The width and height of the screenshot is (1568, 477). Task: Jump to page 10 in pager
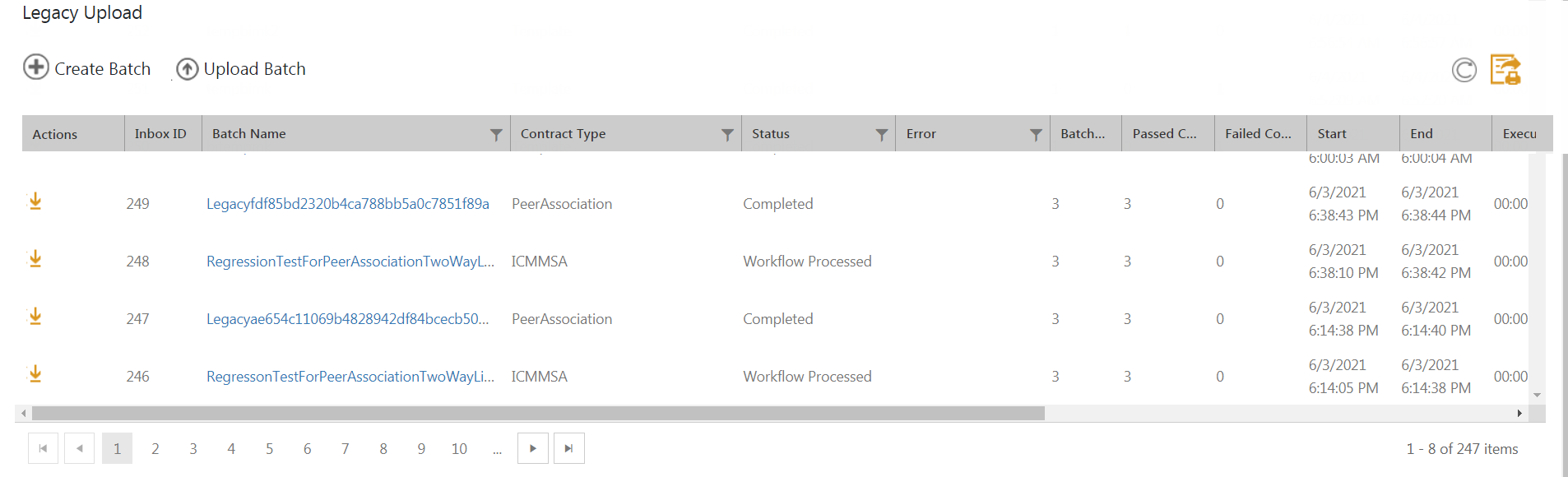tap(459, 449)
